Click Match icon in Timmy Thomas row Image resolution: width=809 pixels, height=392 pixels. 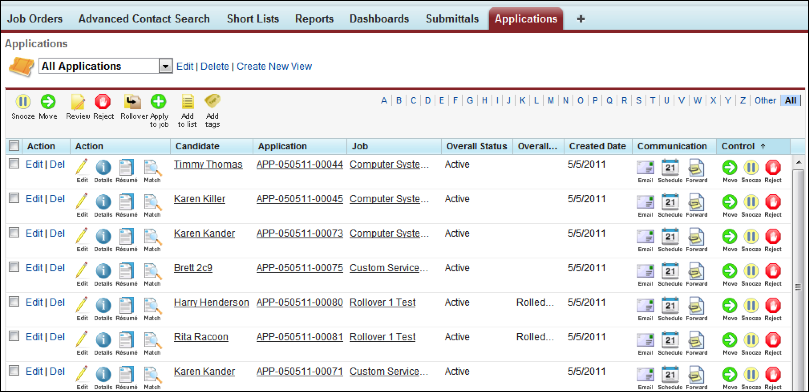(152, 167)
